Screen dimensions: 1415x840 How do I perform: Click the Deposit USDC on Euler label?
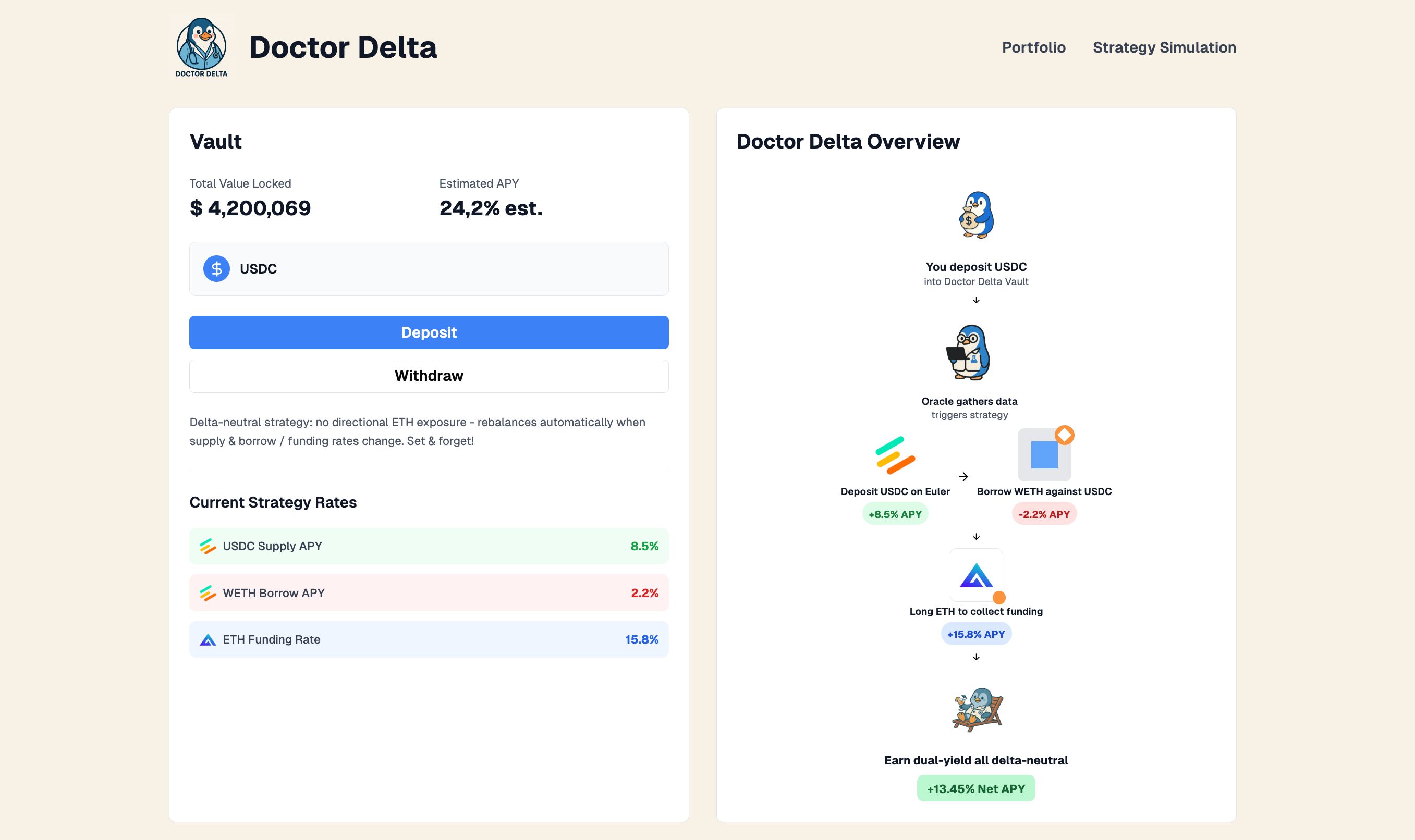895,491
